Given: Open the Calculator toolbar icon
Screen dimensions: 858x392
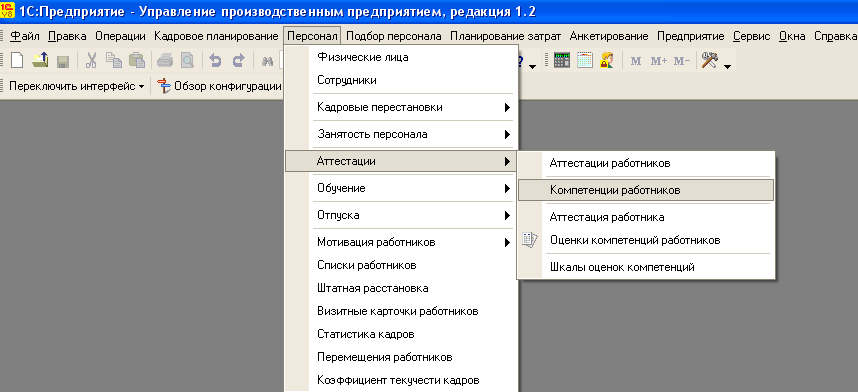Looking at the screenshot, I should click(x=562, y=60).
